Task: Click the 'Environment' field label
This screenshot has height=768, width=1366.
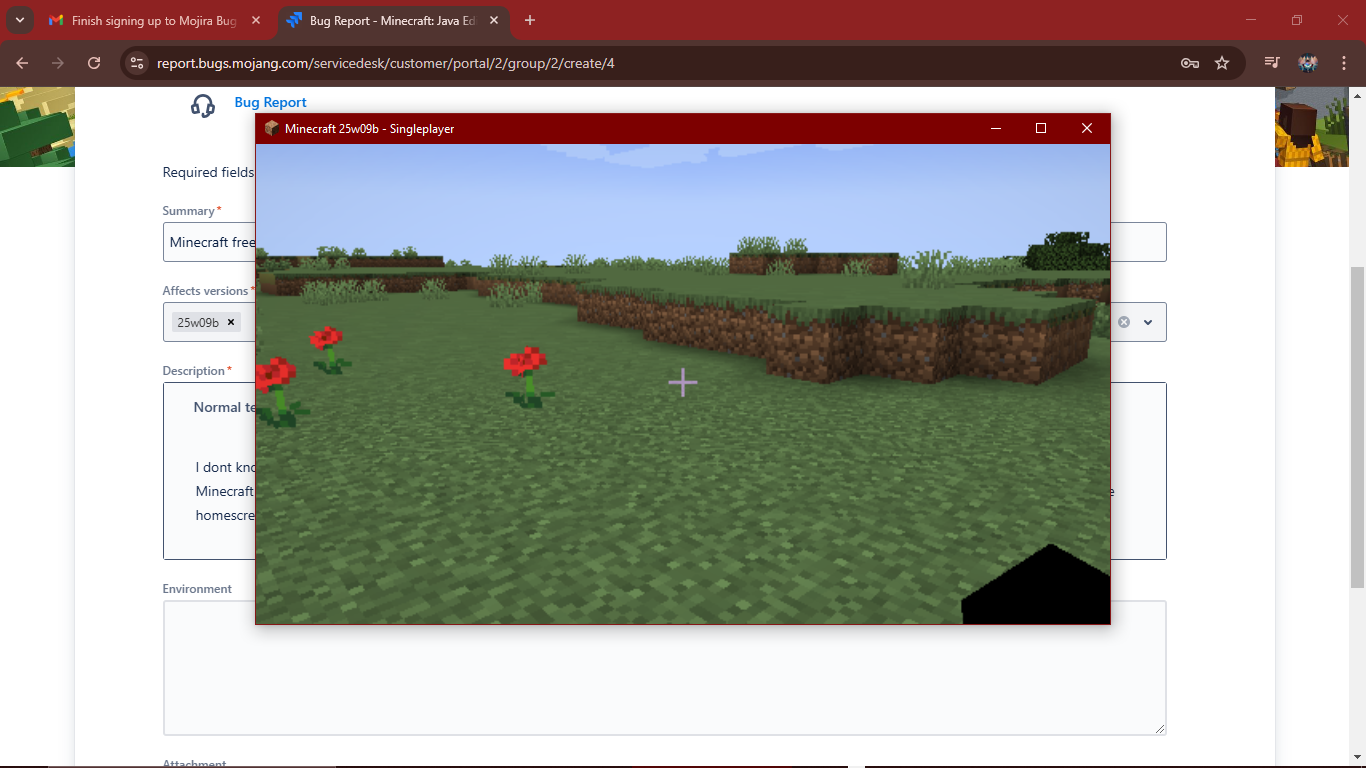Action: pyautogui.click(x=197, y=589)
